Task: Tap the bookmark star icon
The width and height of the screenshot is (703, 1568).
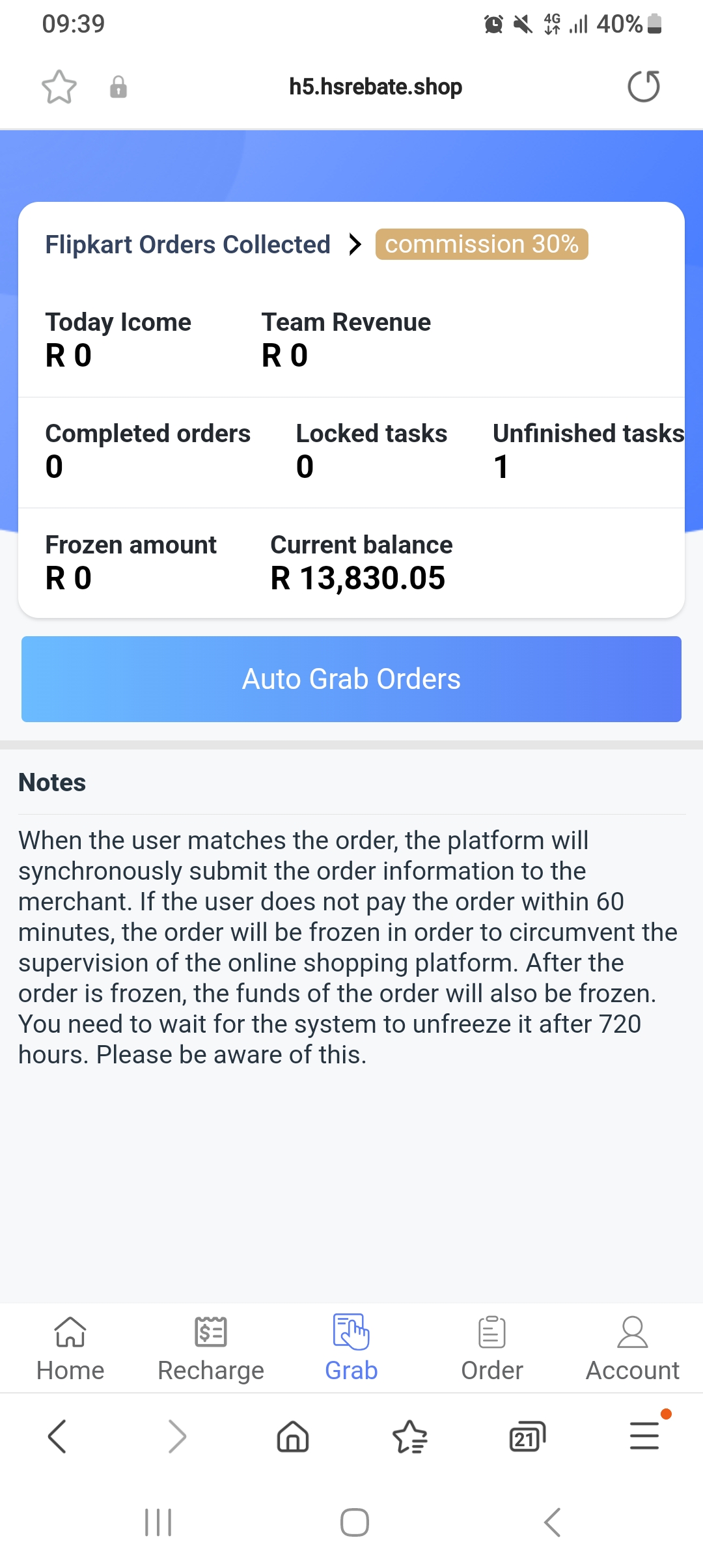Action: 59,87
